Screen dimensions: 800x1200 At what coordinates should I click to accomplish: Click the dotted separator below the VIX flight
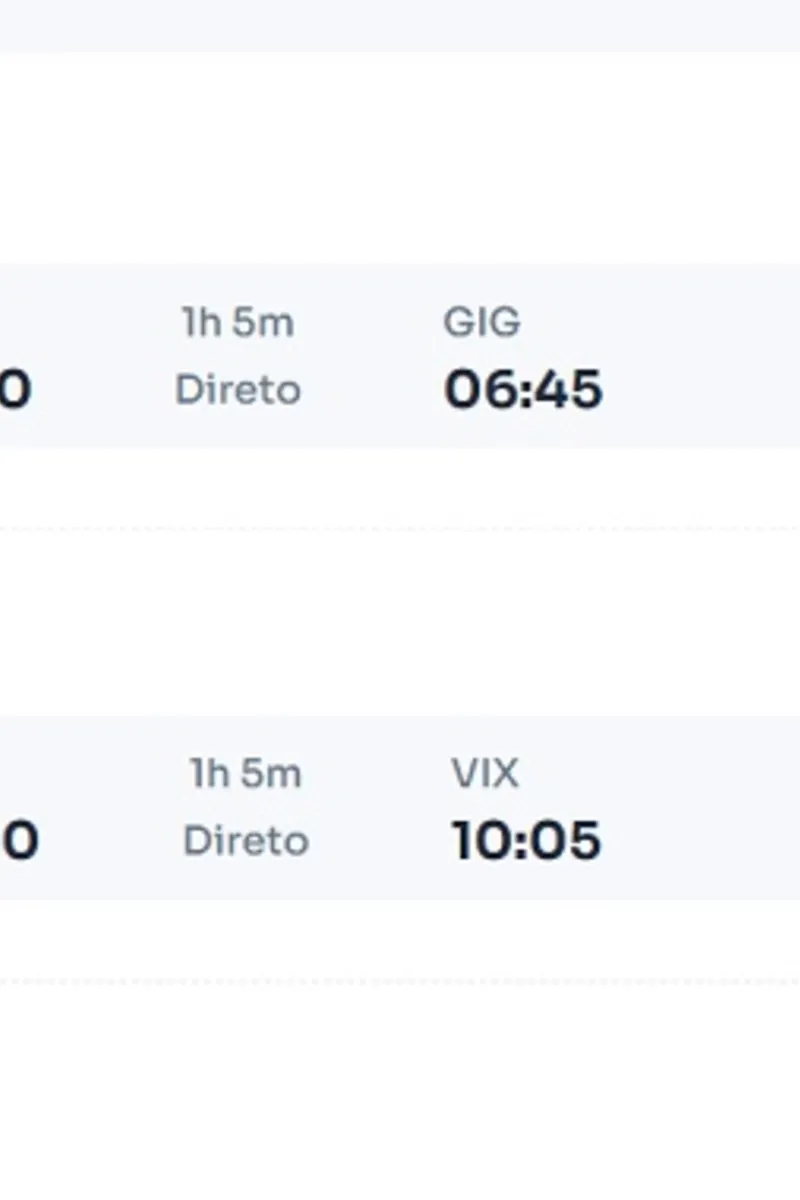tap(400, 981)
